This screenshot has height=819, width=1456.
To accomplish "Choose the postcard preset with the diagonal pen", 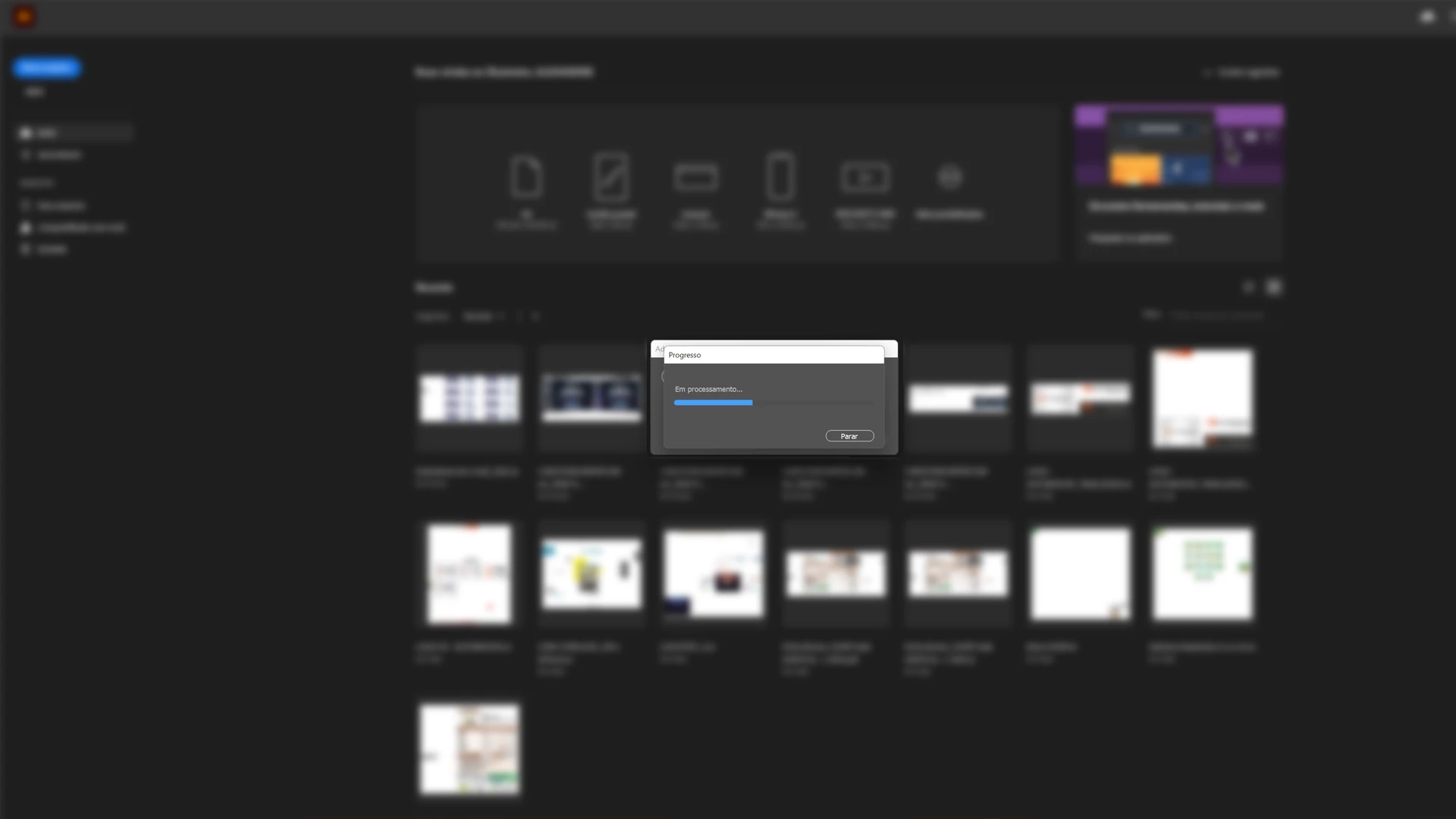I will click(x=611, y=177).
